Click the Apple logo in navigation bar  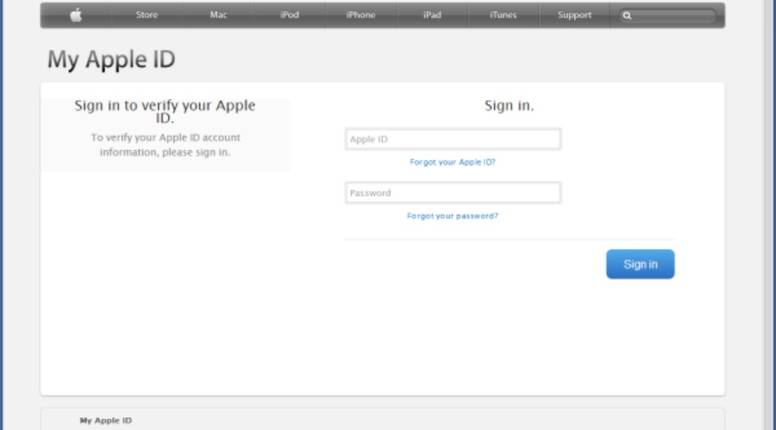pyautogui.click(x=76, y=15)
